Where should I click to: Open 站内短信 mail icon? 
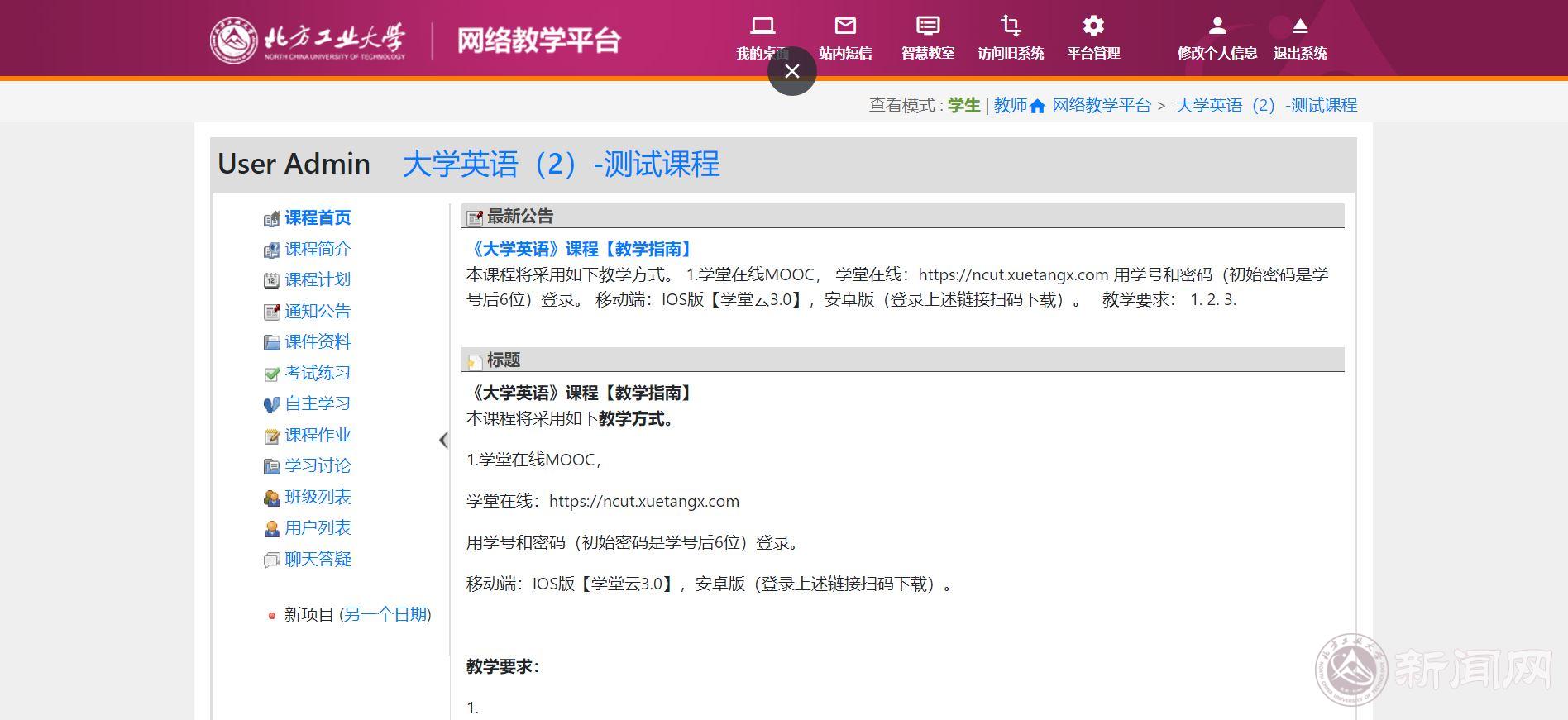pyautogui.click(x=845, y=26)
